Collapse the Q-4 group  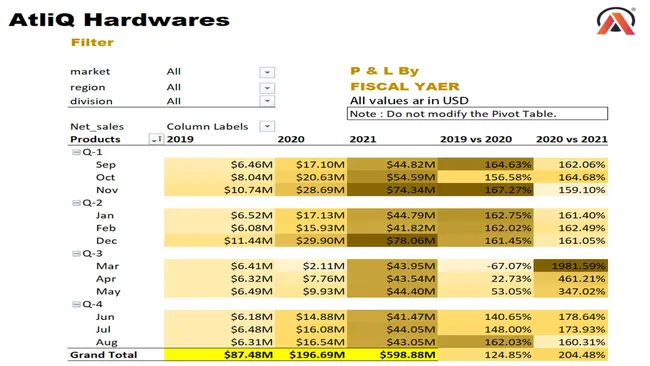click(76, 304)
